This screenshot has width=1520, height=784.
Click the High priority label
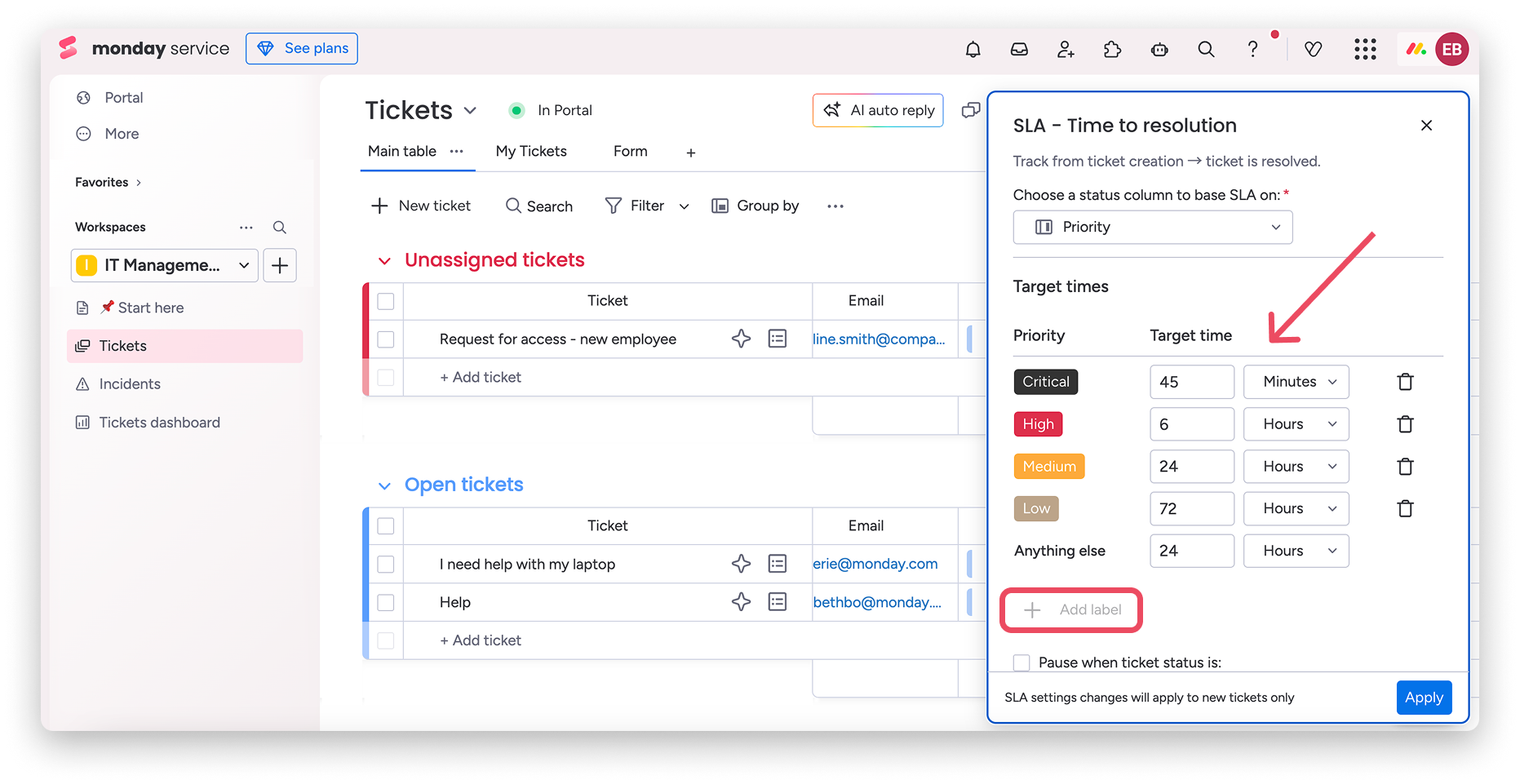point(1039,424)
